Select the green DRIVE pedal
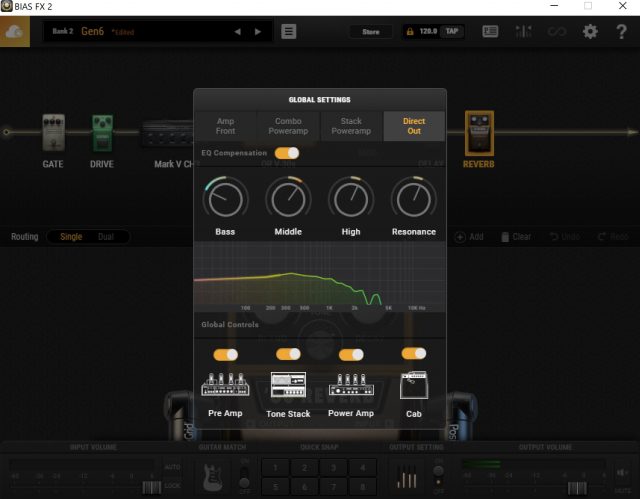The width and height of the screenshot is (640, 499). coord(102,133)
